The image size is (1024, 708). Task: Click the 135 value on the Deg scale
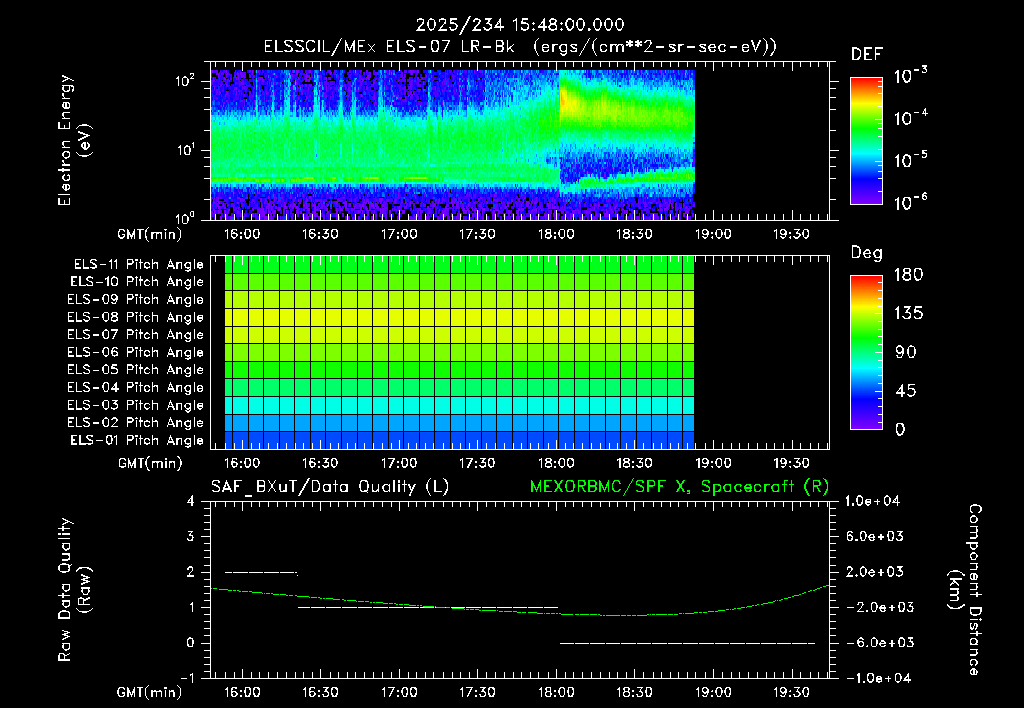(908, 314)
